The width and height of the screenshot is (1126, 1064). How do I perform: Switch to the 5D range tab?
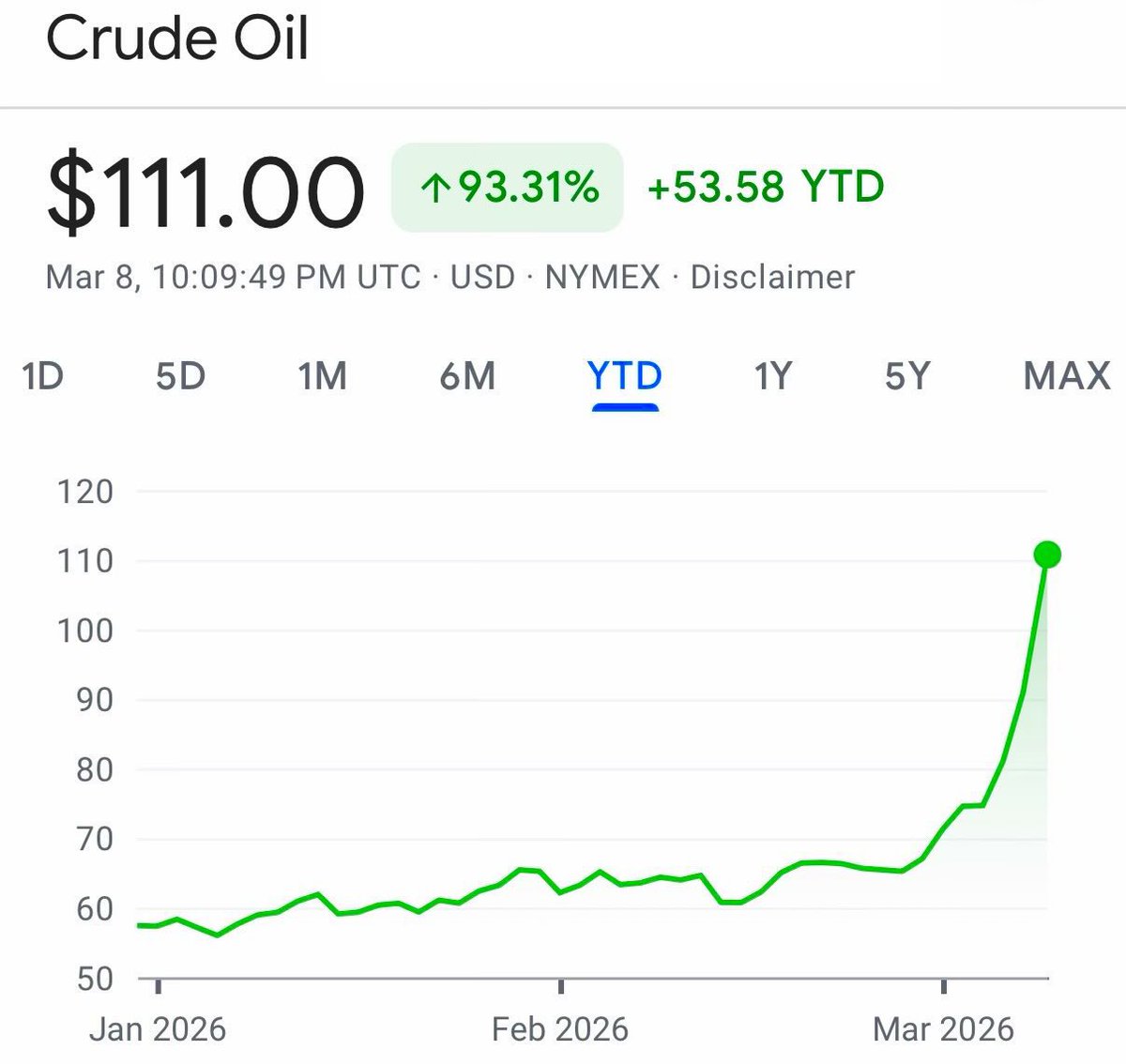180,376
